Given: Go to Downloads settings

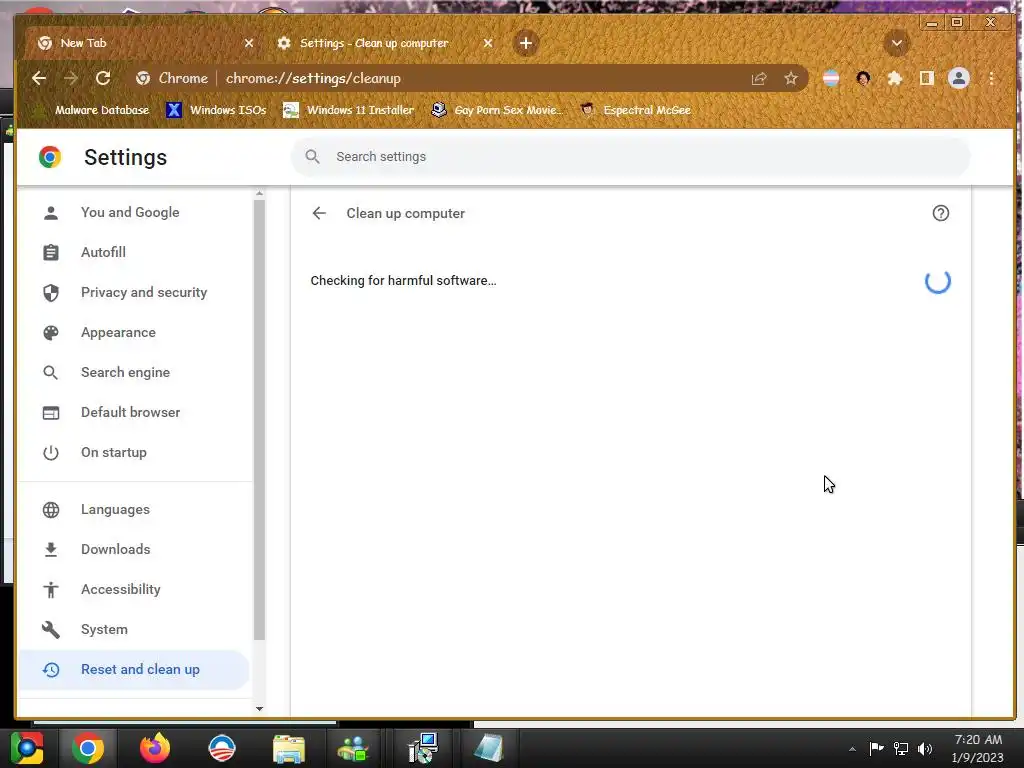Looking at the screenshot, I should (134, 549).
